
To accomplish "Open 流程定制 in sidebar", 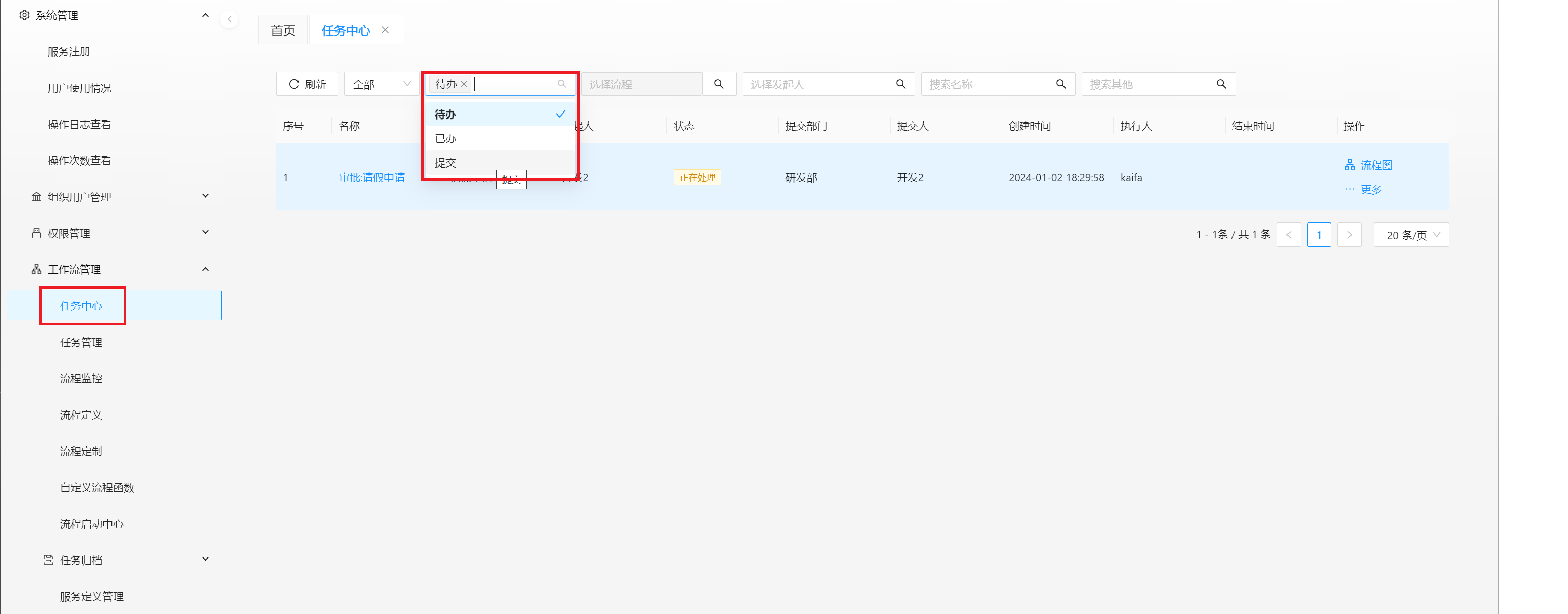I will pos(81,451).
